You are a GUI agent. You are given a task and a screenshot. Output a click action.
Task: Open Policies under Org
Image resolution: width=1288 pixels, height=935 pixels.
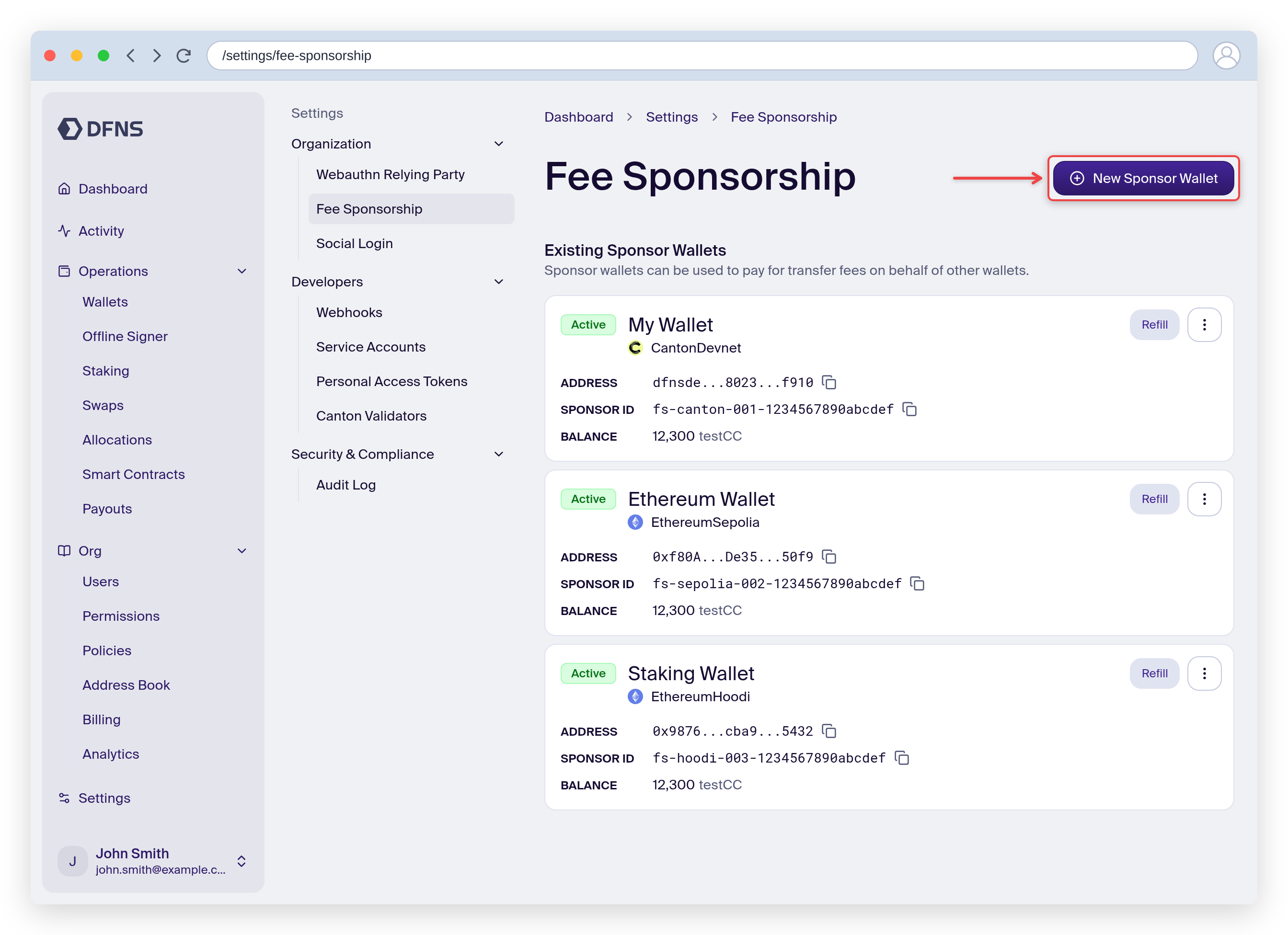click(107, 651)
